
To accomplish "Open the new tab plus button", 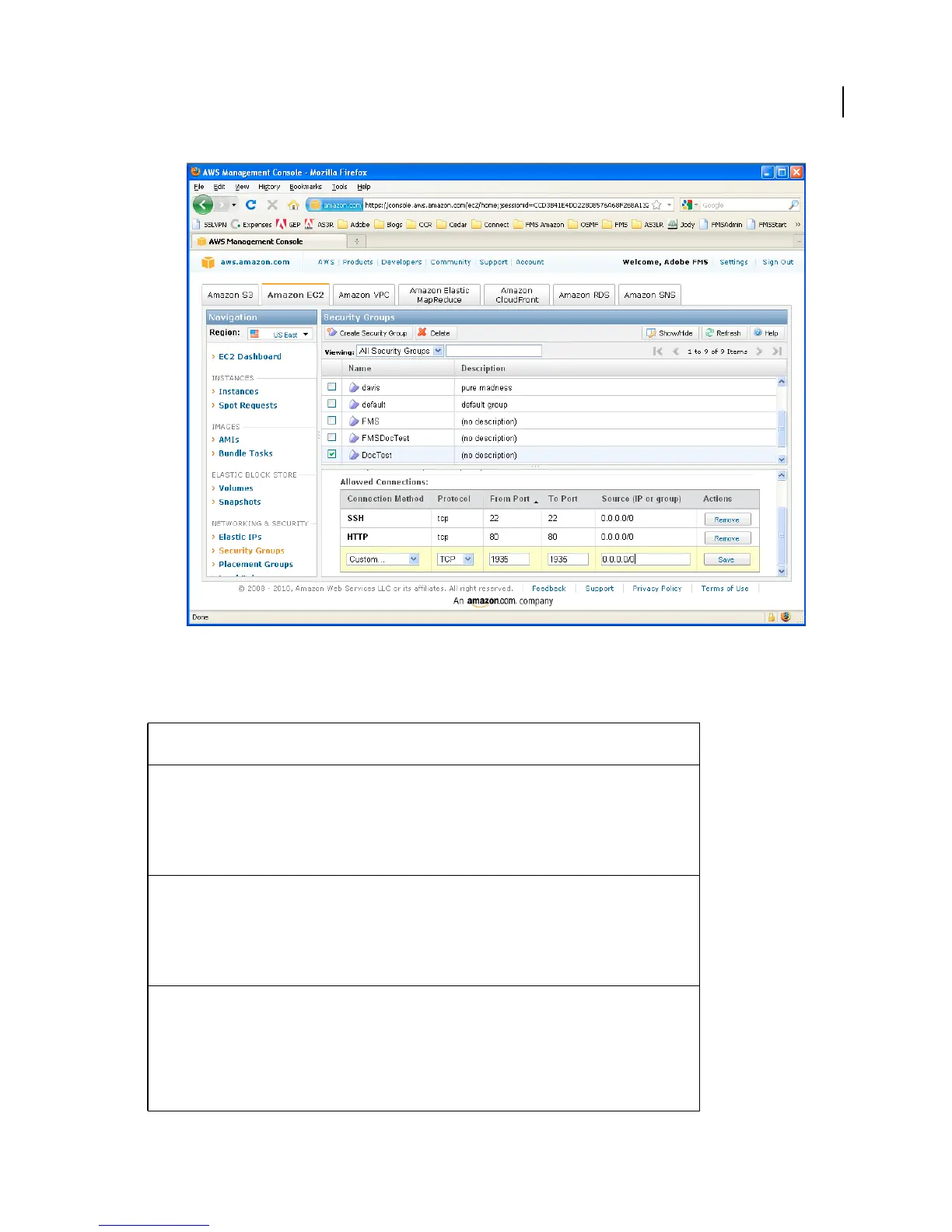I will click(x=358, y=241).
